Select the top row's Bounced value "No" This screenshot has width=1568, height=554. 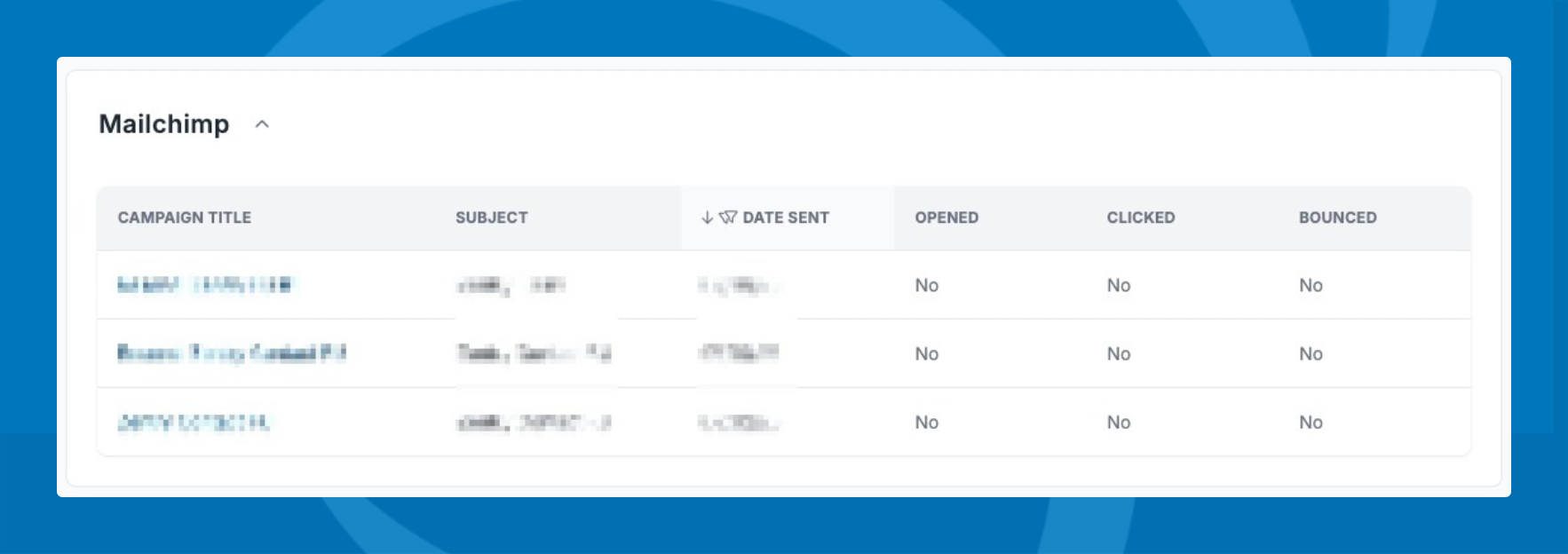tap(1311, 285)
